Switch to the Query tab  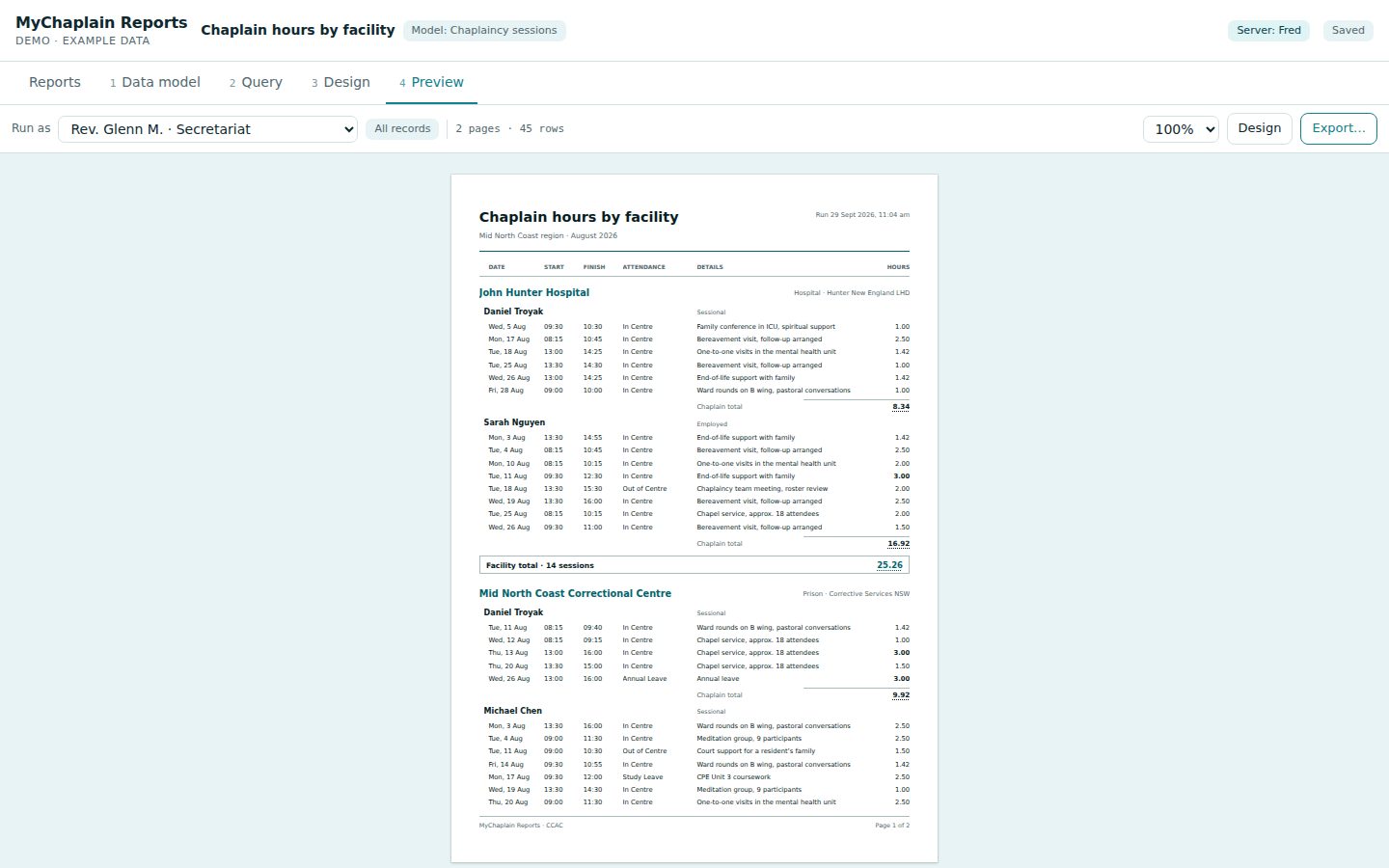tap(256, 82)
